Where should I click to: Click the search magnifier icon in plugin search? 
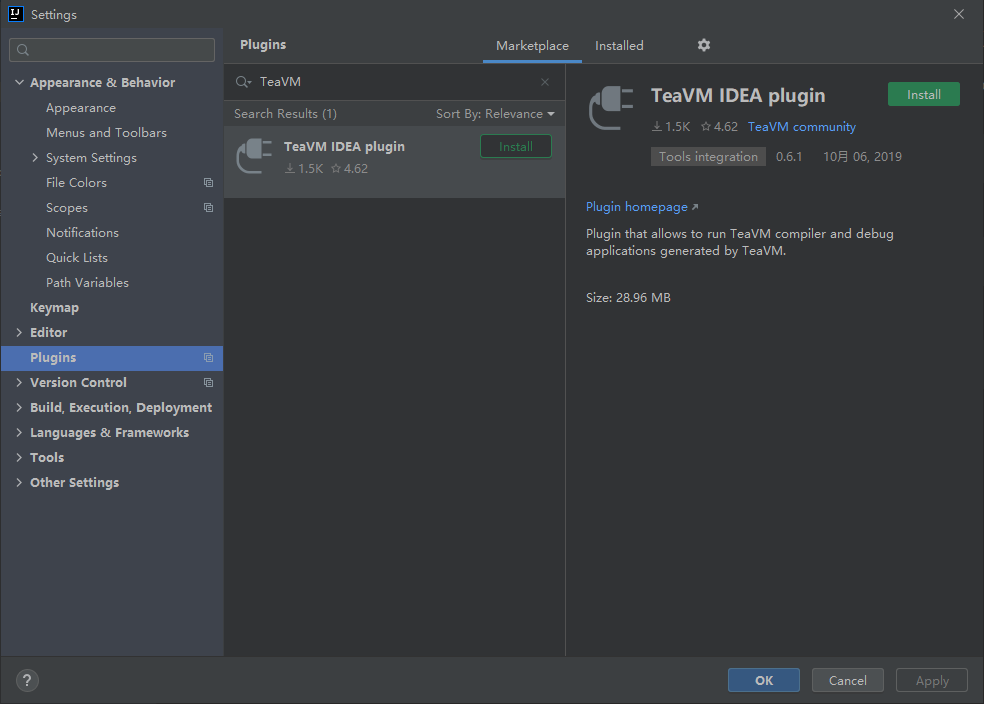(243, 82)
